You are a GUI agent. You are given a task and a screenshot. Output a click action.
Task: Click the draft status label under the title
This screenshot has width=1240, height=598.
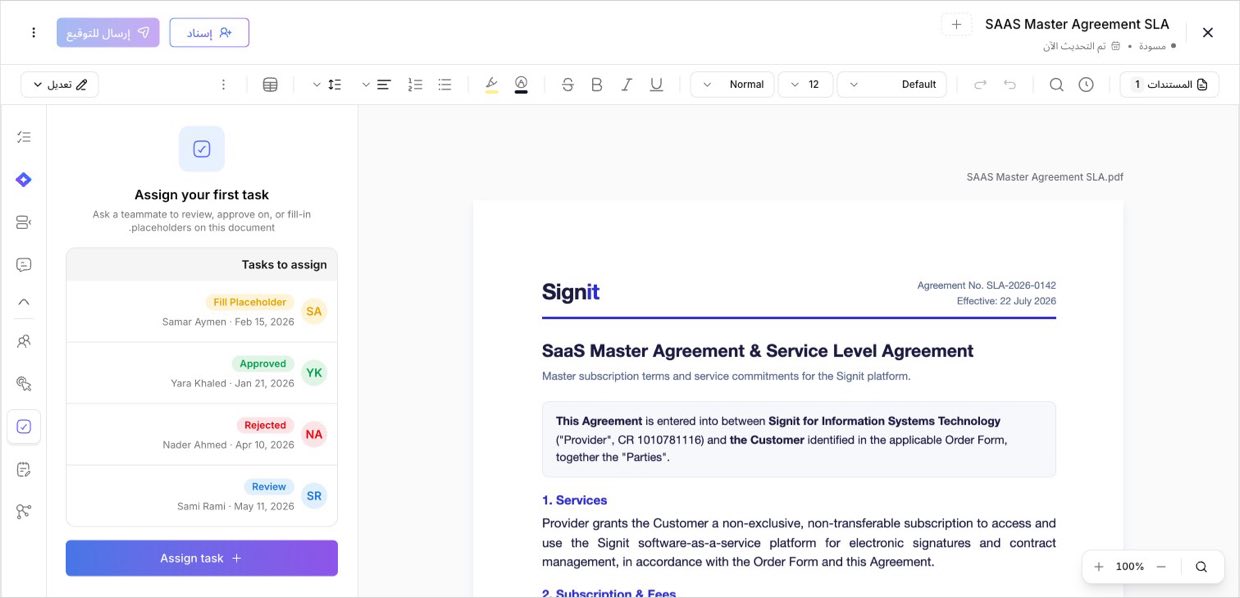[x=1152, y=46]
